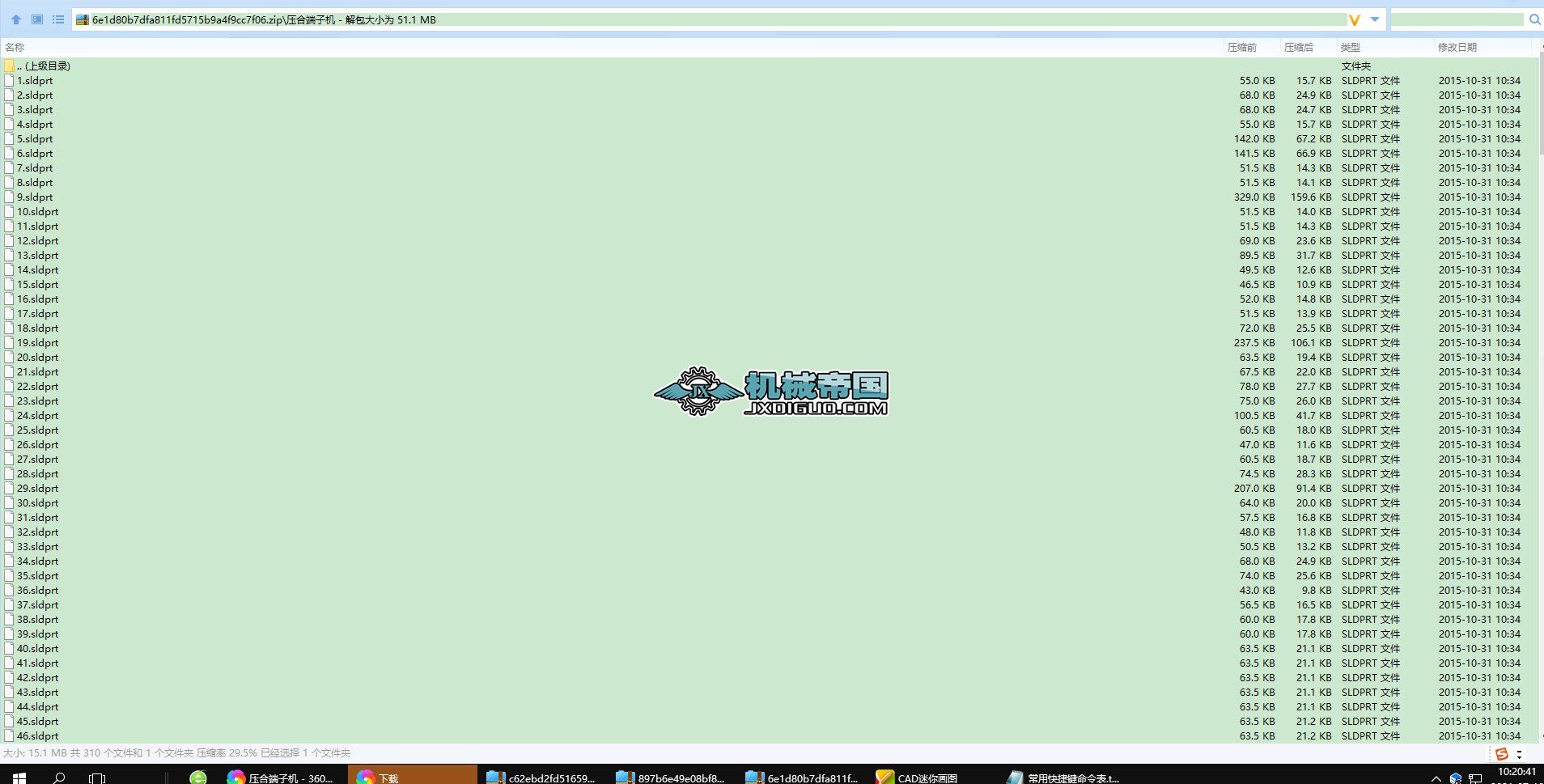Click the 9.8 KB compressed size of 36.sldprt

(x=1317, y=590)
